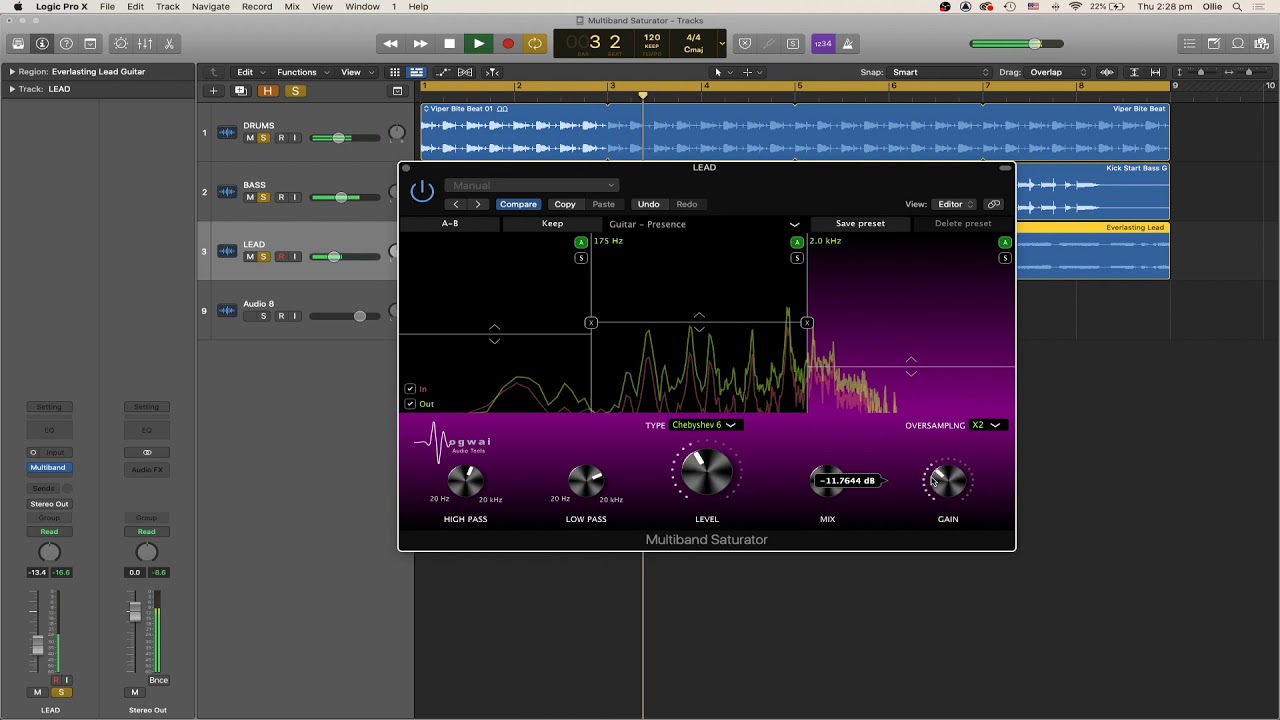This screenshot has height=720, width=1280.
Task: Click the plugin Copy button
Action: (565, 204)
